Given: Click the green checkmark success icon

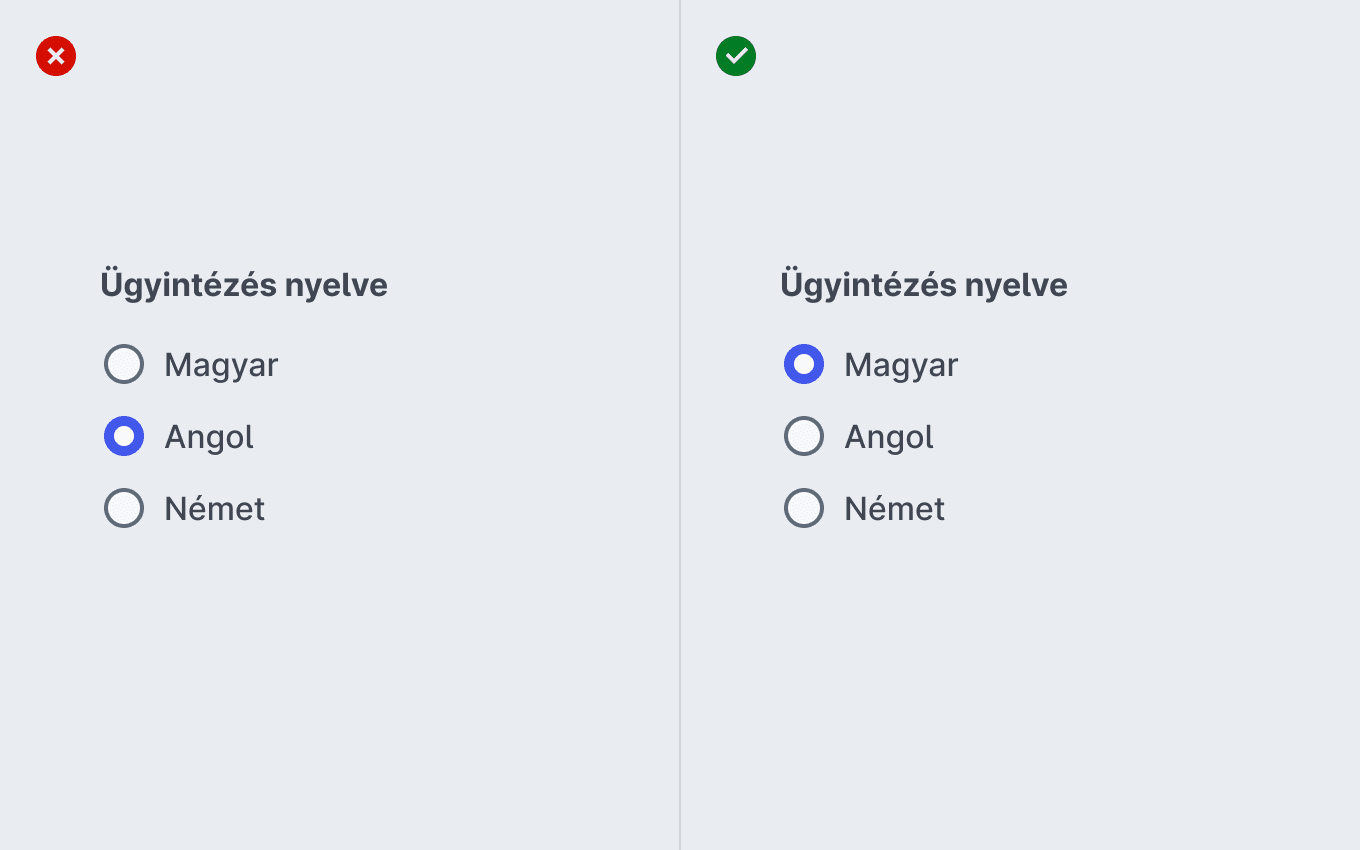Looking at the screenshot, I should [x=736, y=56].
